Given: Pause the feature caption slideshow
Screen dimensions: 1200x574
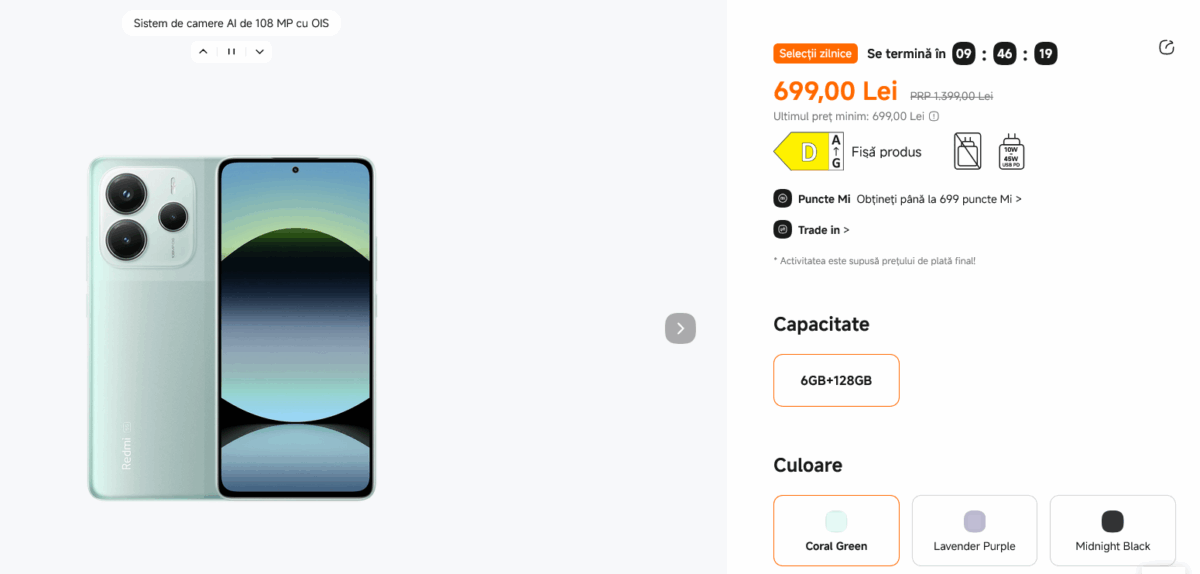Looking at the screenshot, I should [231, 52].
